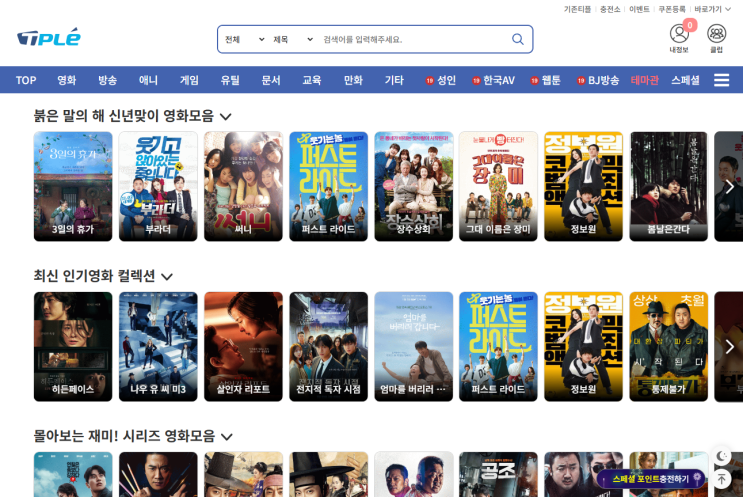Screen dimensions: 743x497
Task: Click the search magnifier icon
Action: tap(518, 39)
